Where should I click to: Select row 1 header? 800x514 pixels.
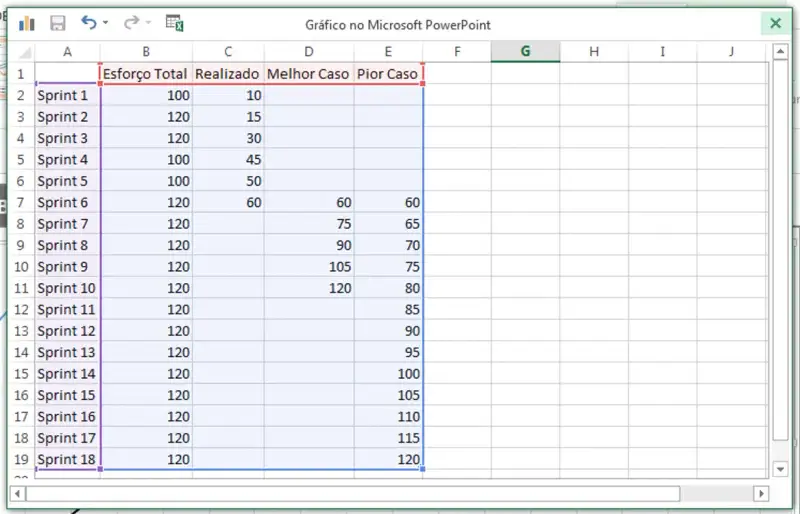pos(21,74)
